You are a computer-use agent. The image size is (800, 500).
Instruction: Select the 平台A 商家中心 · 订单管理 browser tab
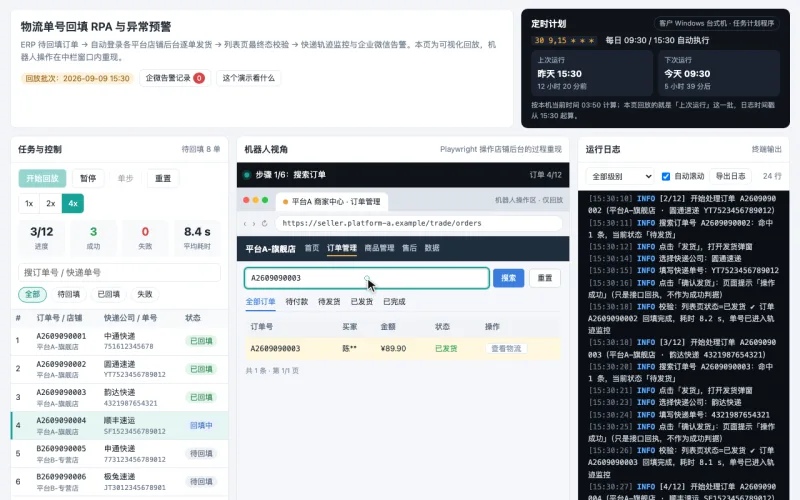click(x=332, y=202)
